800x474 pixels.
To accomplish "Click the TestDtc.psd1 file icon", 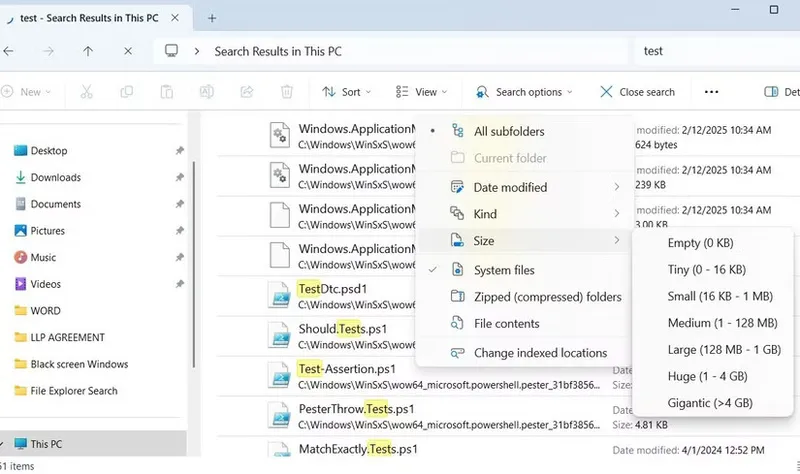I will pyautogui.click(x=280, y=295).
